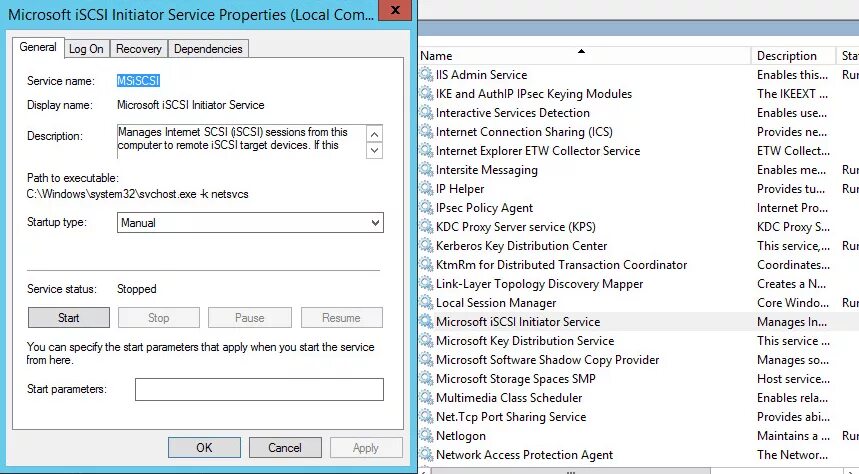Click the Resume service button
This screenshot has height=474, width=859.
(341, 318)
